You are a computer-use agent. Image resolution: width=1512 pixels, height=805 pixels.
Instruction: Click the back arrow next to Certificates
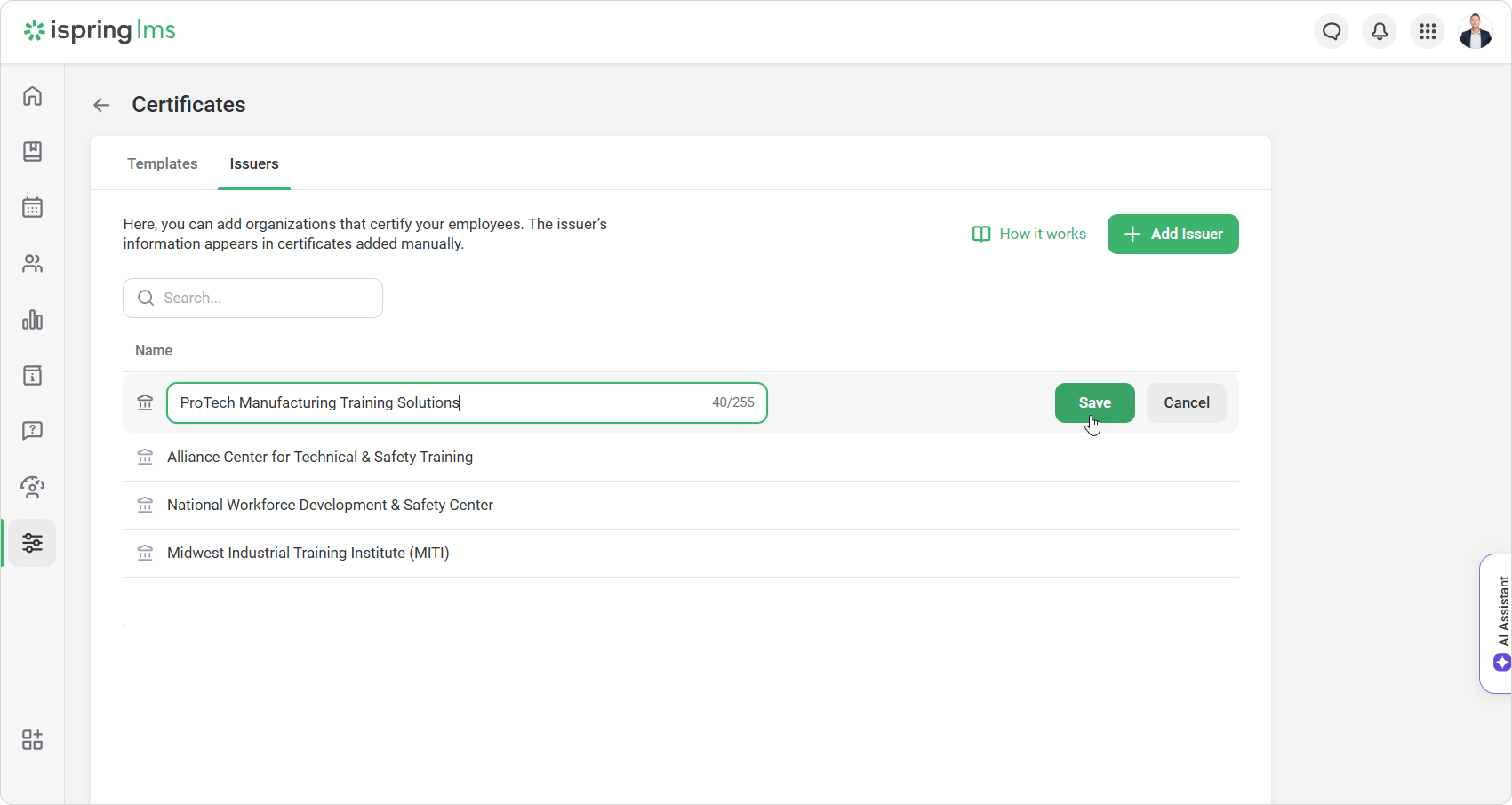point(101,105)
